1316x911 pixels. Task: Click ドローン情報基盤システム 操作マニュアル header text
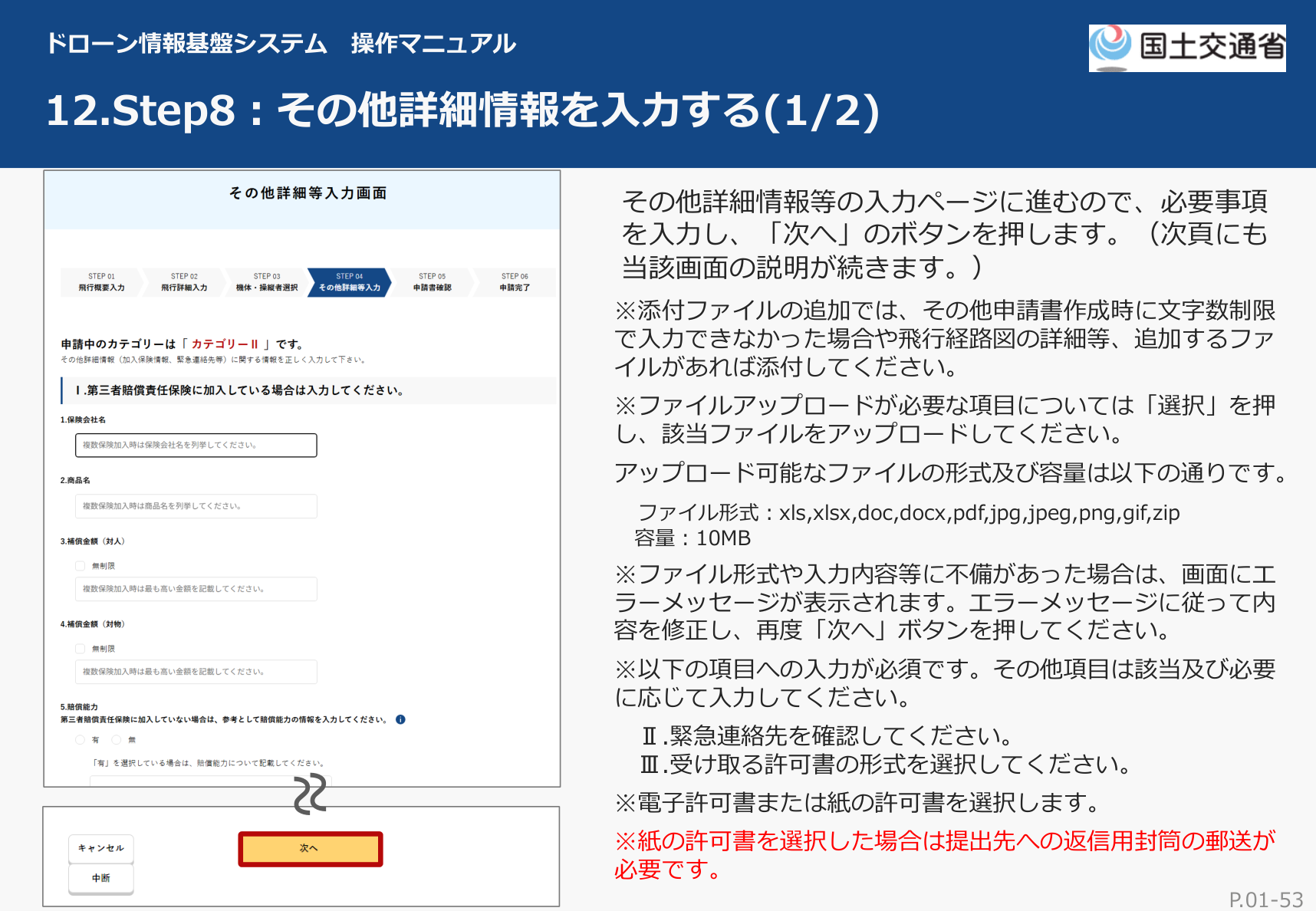click(x=281, y=44)
